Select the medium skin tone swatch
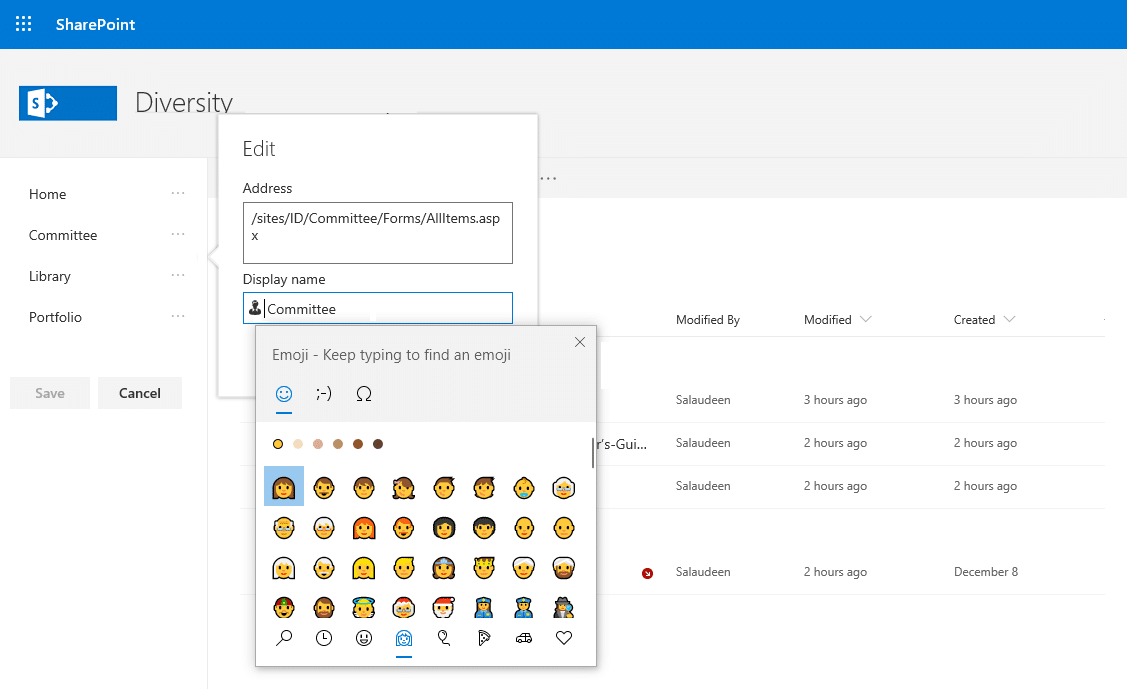 point(337,443)
